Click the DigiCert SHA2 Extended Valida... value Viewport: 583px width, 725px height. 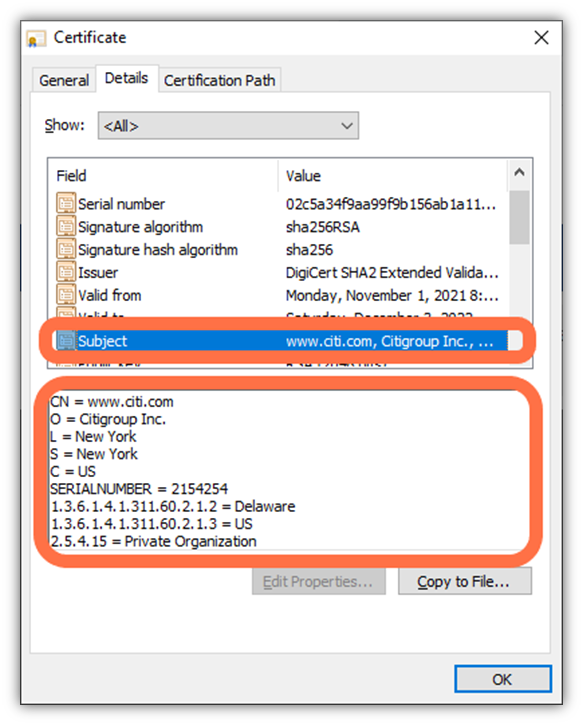pos(392,272)
